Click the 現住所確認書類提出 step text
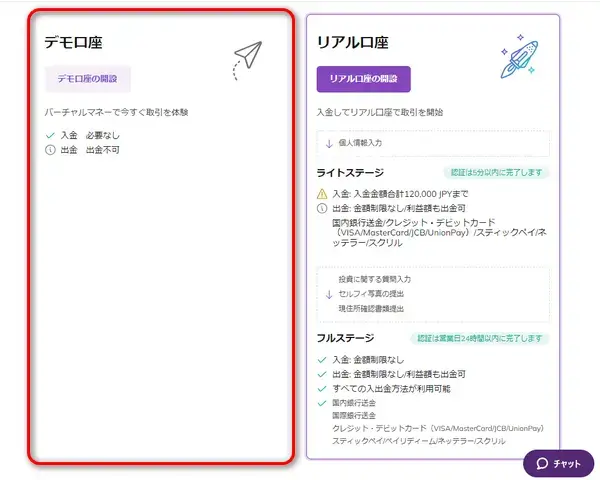This screenshot has height=480, width=600. [371, 309]
